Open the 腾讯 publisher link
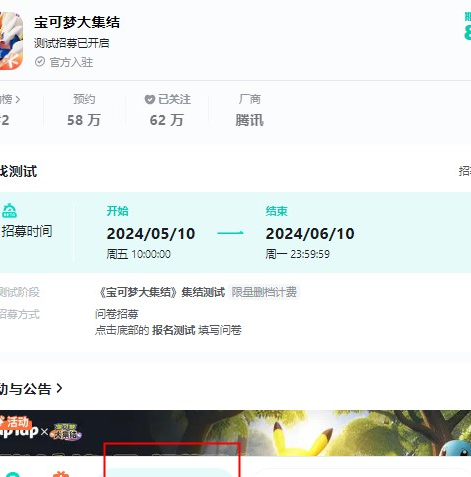Screen dimensions: 471x477 (249, 120)
